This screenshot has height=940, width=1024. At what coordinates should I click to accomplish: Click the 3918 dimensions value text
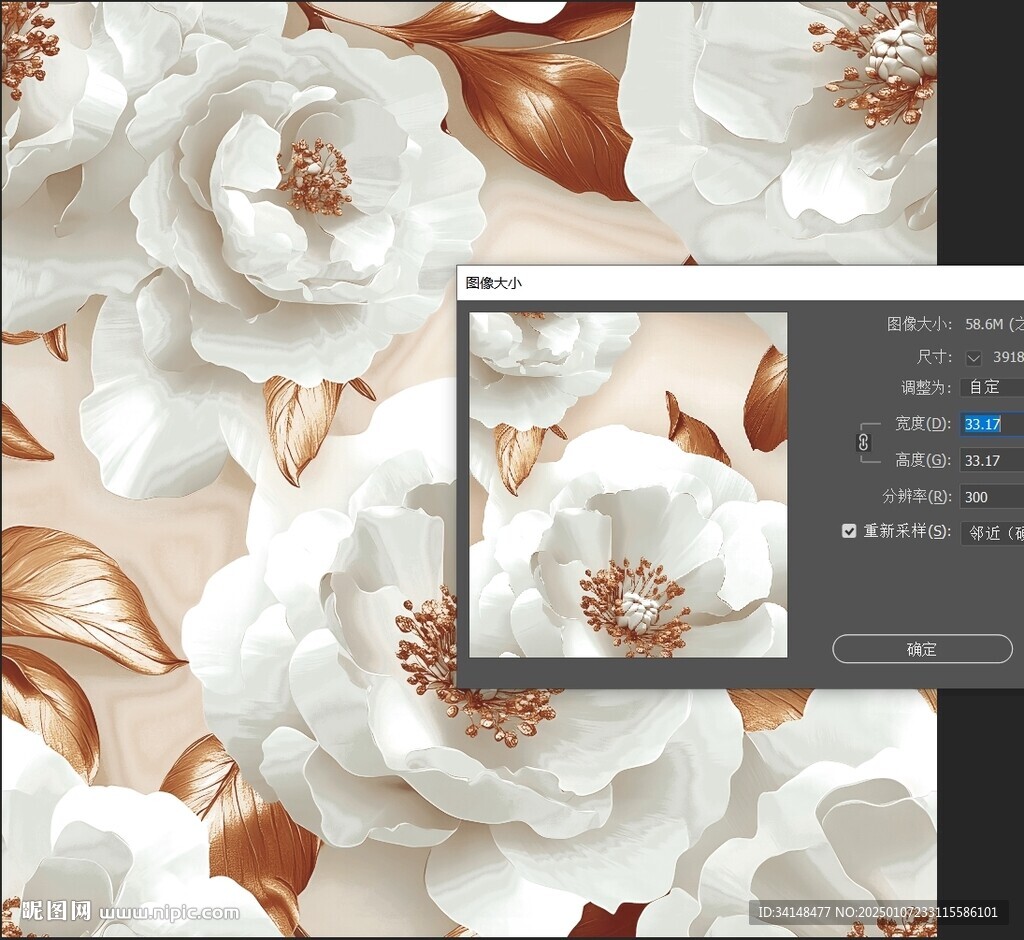click(1007, 357)
